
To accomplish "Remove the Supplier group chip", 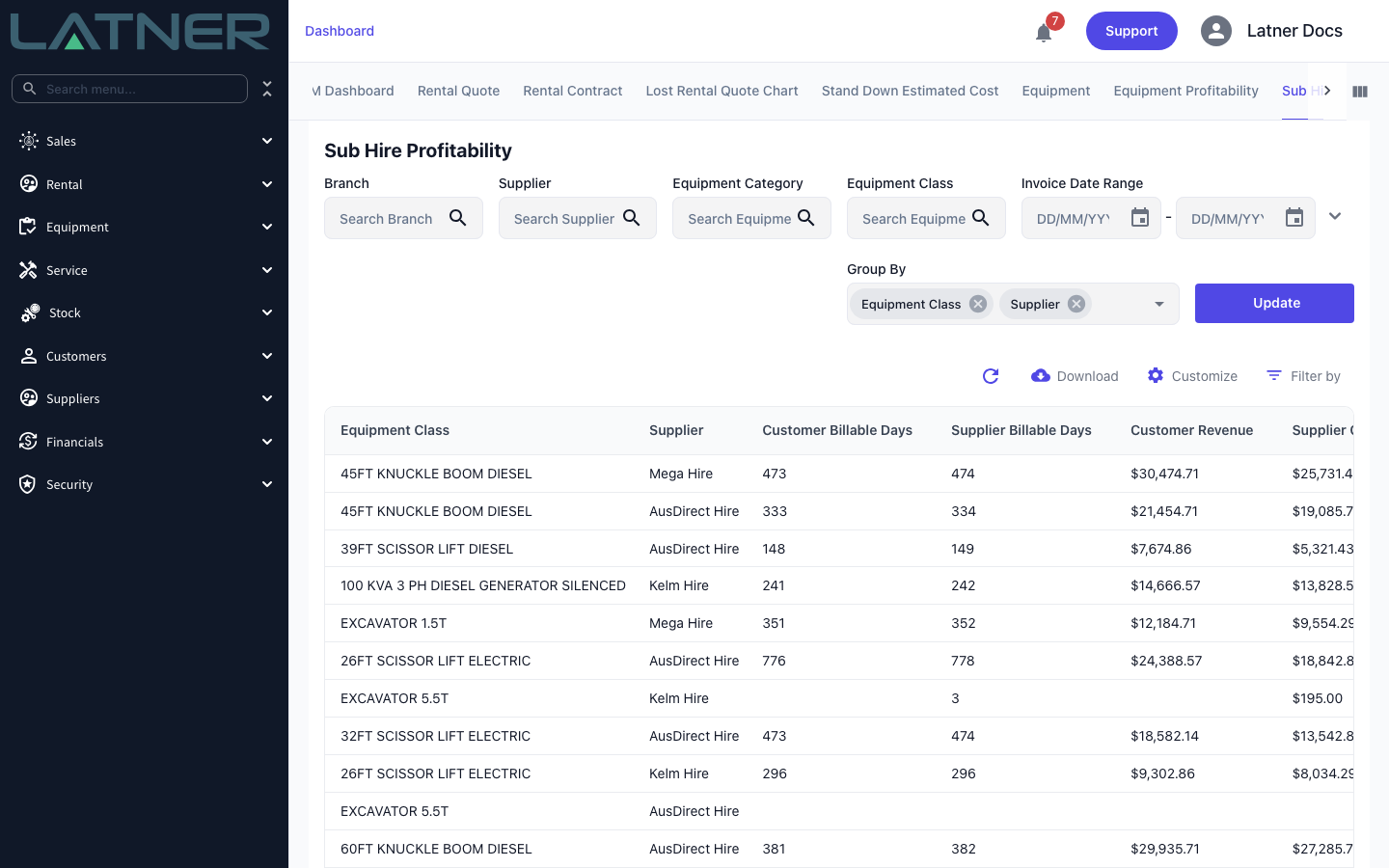I will pyautogui.click(x=1076, y=304).
